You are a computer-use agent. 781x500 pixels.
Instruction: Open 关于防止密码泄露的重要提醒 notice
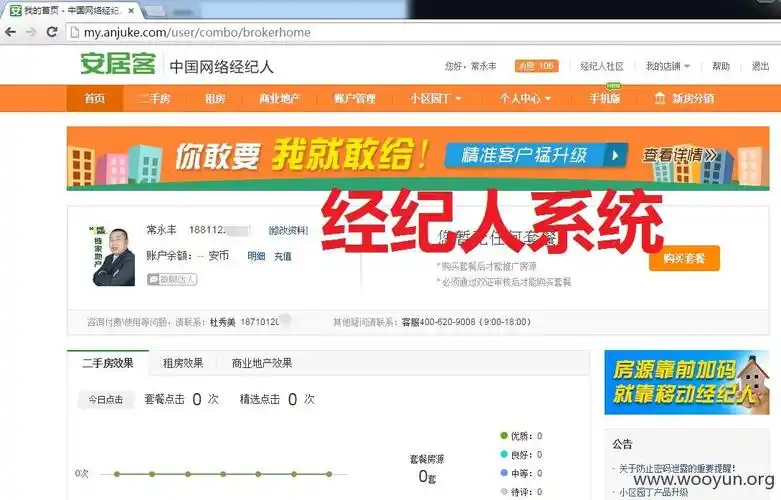coord(677,468)
